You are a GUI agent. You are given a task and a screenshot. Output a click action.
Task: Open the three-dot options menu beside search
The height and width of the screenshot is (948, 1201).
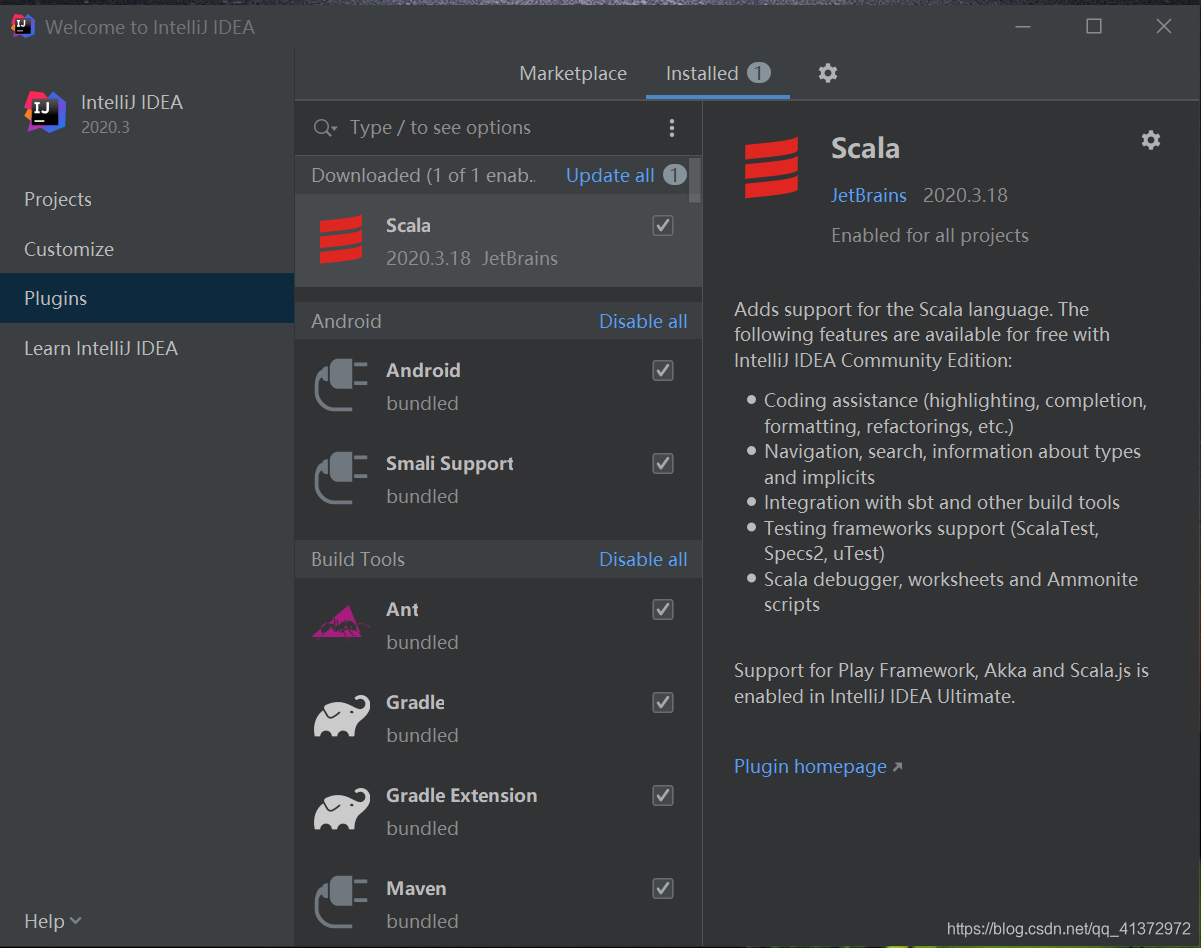point(672,128)
